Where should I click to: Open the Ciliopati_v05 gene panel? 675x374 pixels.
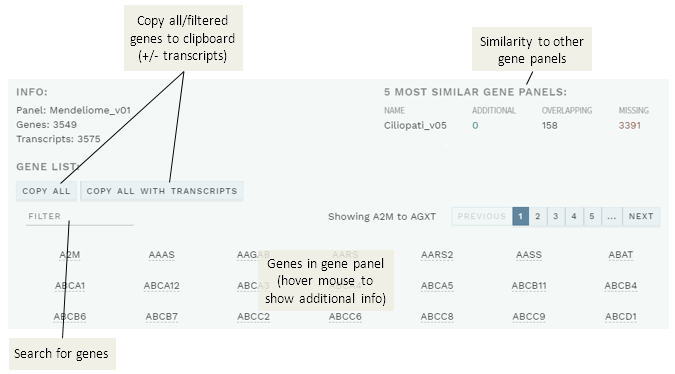pos(415,125)
